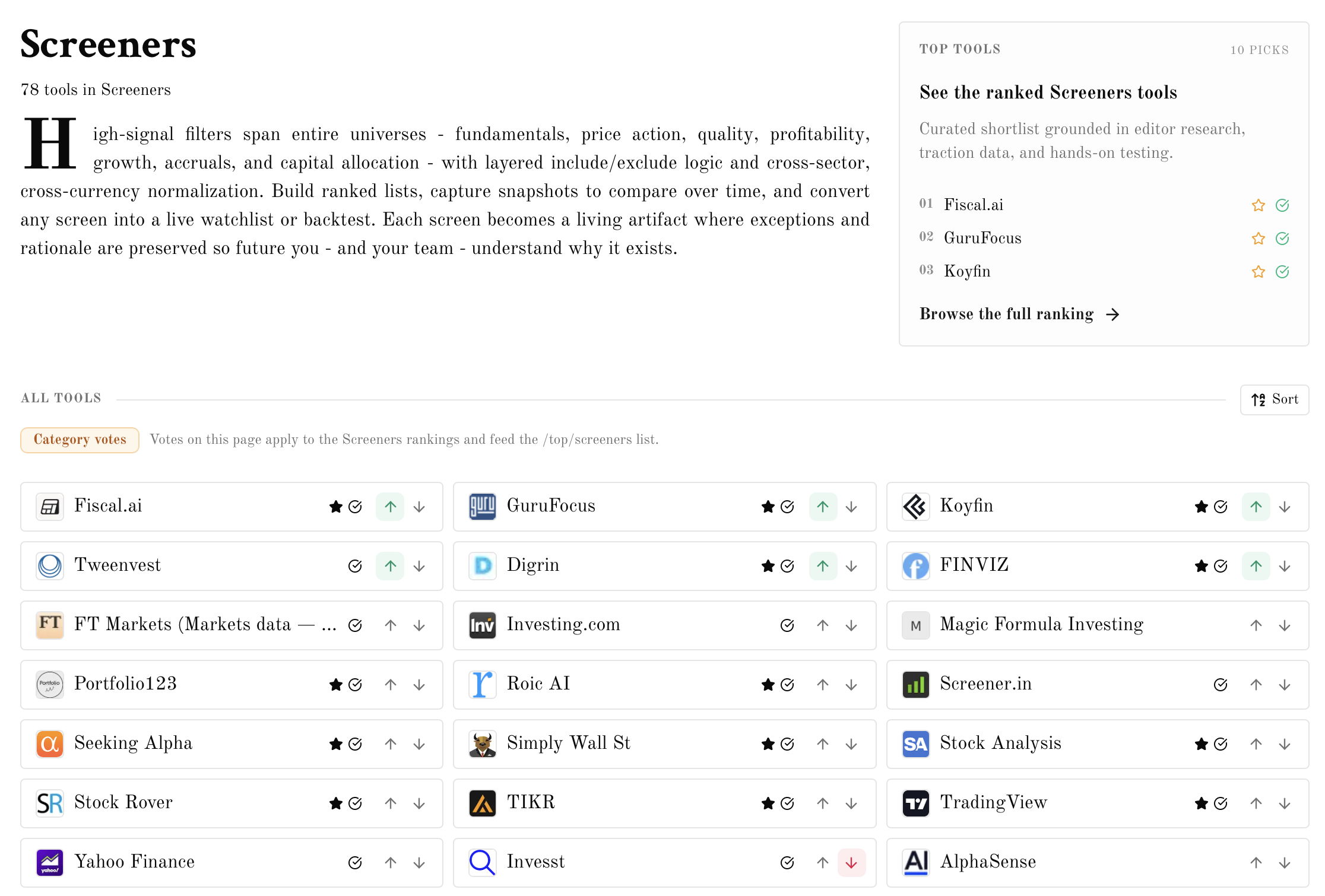Click the Category votes badge
Screen dimensions: 1325x896
click(80, 440)
